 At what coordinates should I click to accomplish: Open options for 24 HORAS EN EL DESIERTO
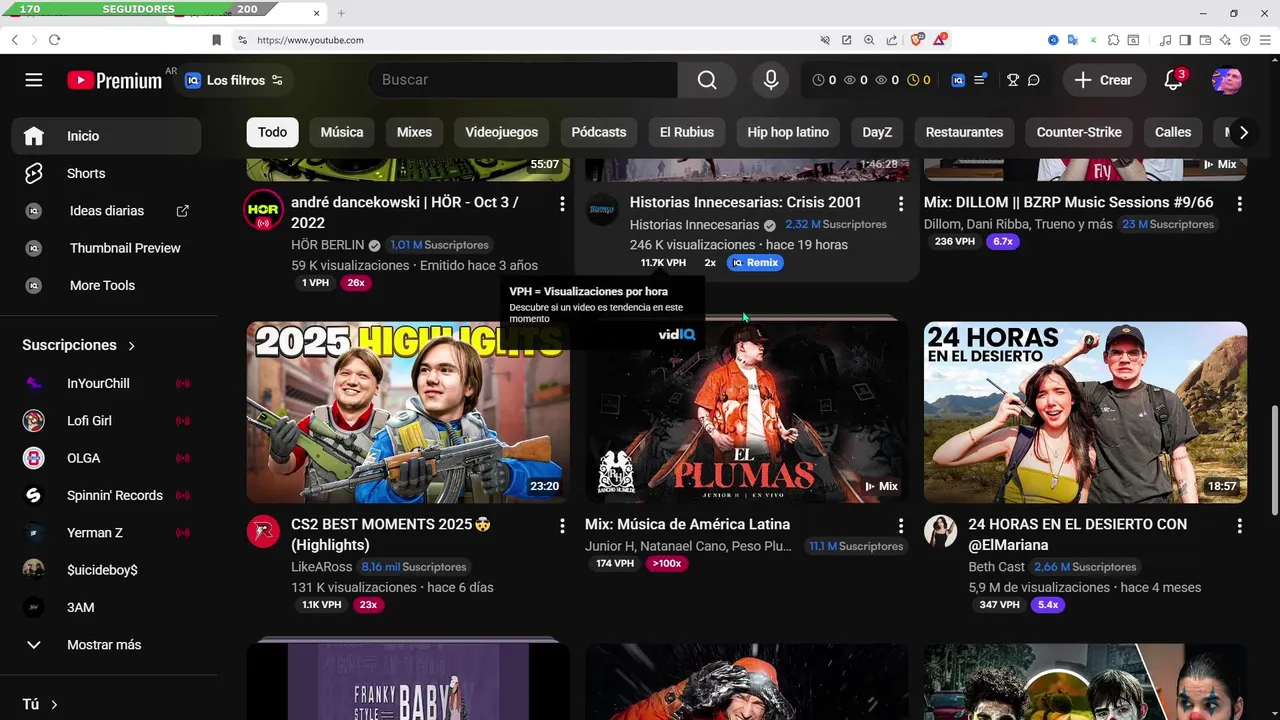click(x=1239, y=526)
